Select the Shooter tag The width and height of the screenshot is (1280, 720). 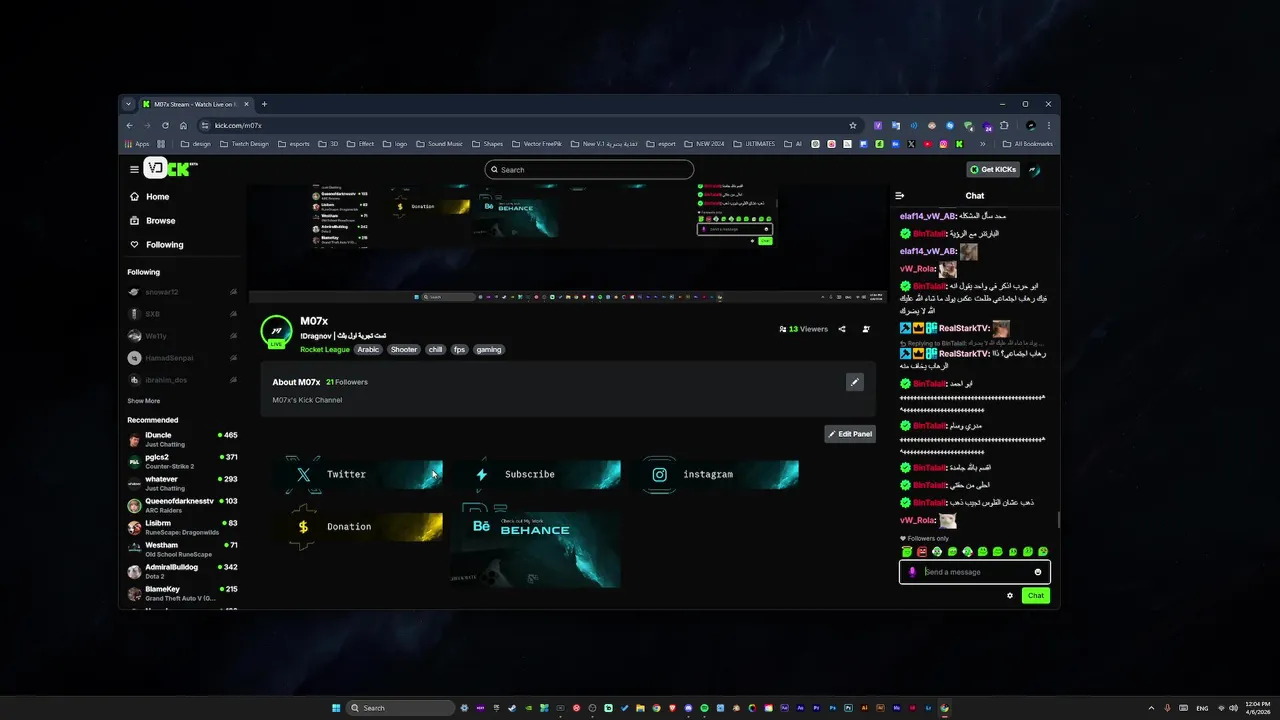tap(404, 350)
